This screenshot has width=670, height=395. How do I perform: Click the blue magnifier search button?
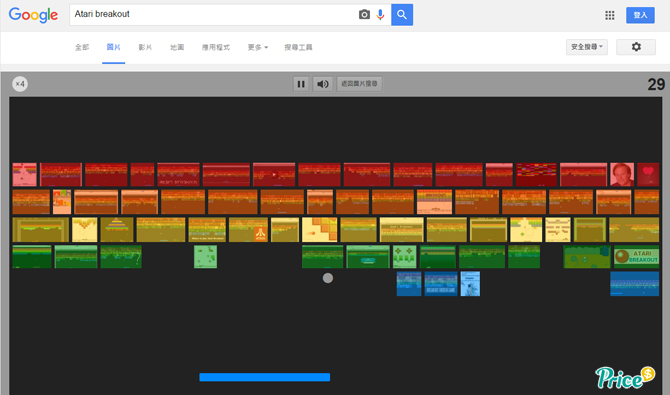click(402, 15)
